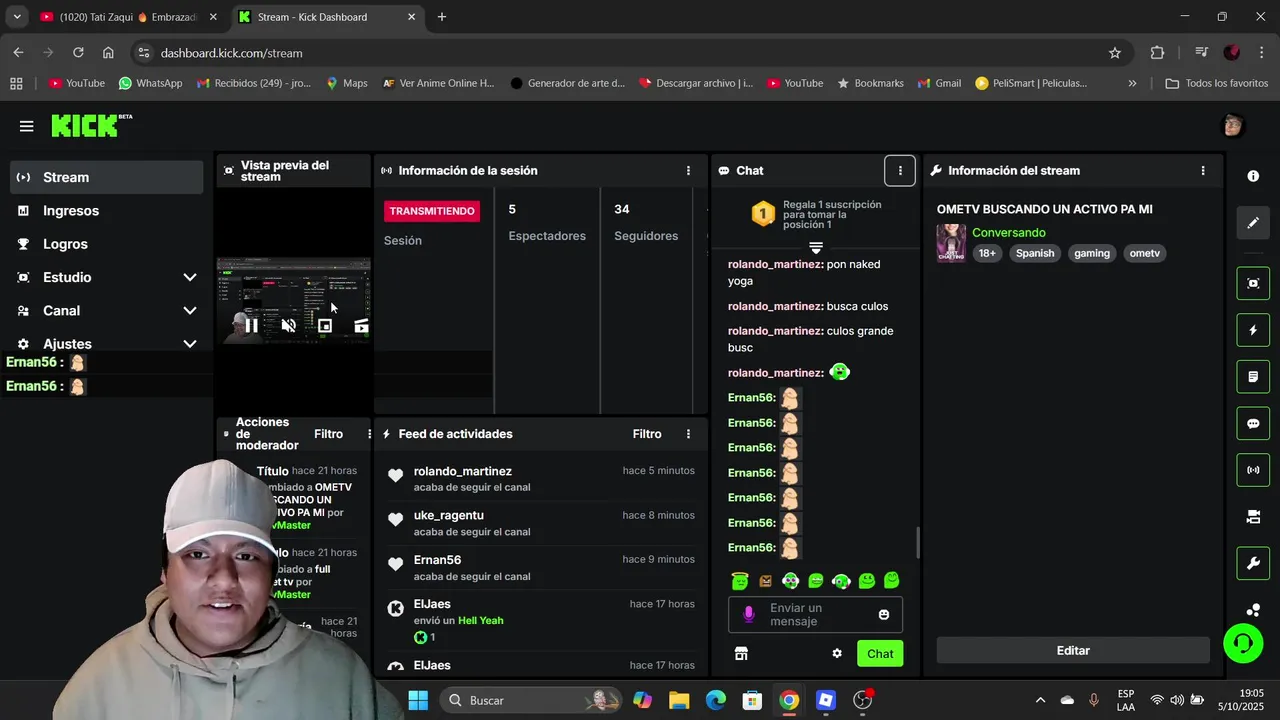Open chat settings gear icon
Image resolution: width=1280 pixels, height=720 pixels.
pyautogui.click(x=837, y=654)
